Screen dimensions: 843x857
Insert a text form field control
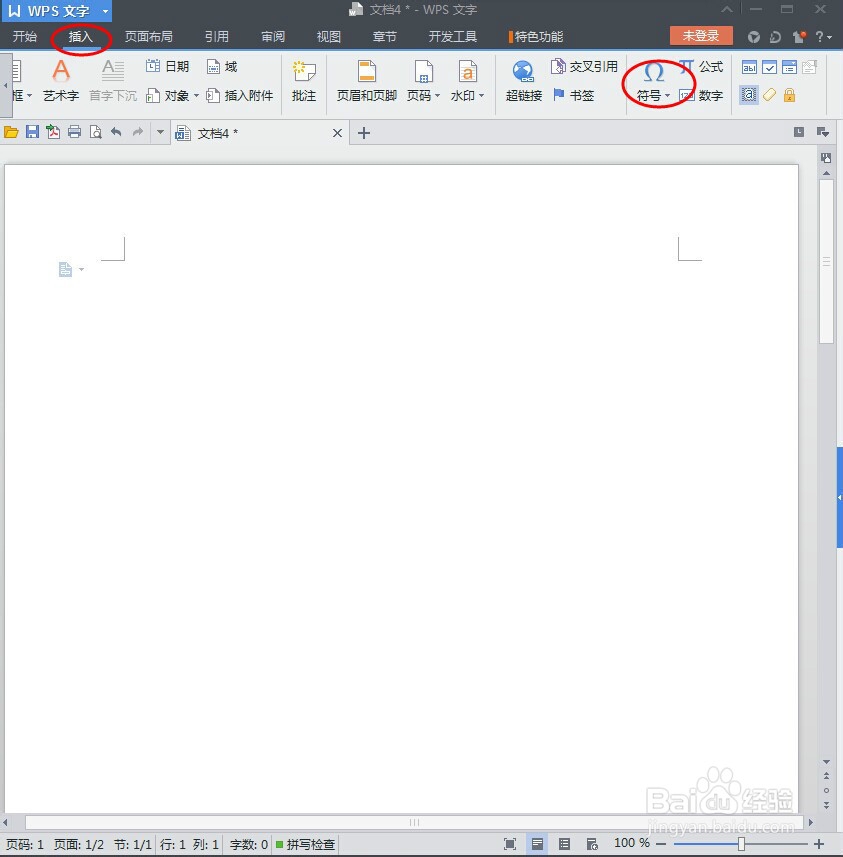tap(749, 67)
